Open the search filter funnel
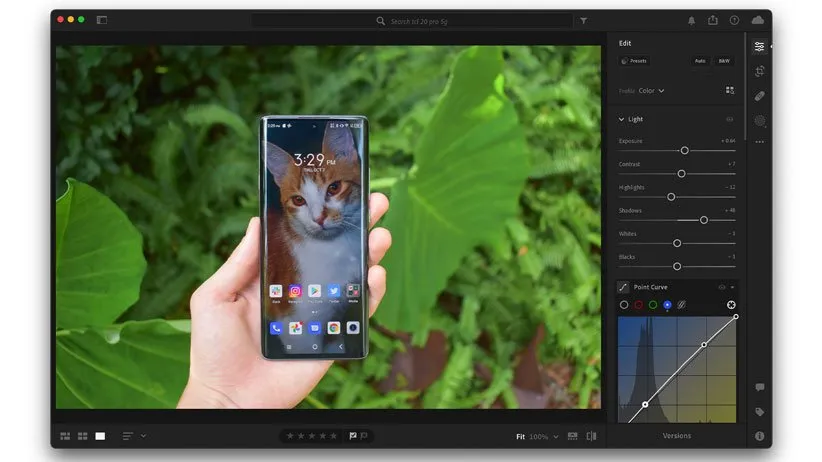This screenshot has height=462, width=822. coord(583,20)
